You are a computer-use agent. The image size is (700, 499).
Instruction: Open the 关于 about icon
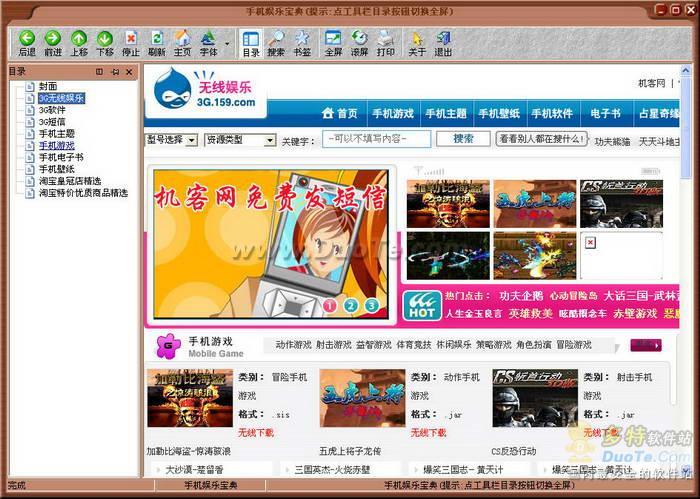click(417, 38)
